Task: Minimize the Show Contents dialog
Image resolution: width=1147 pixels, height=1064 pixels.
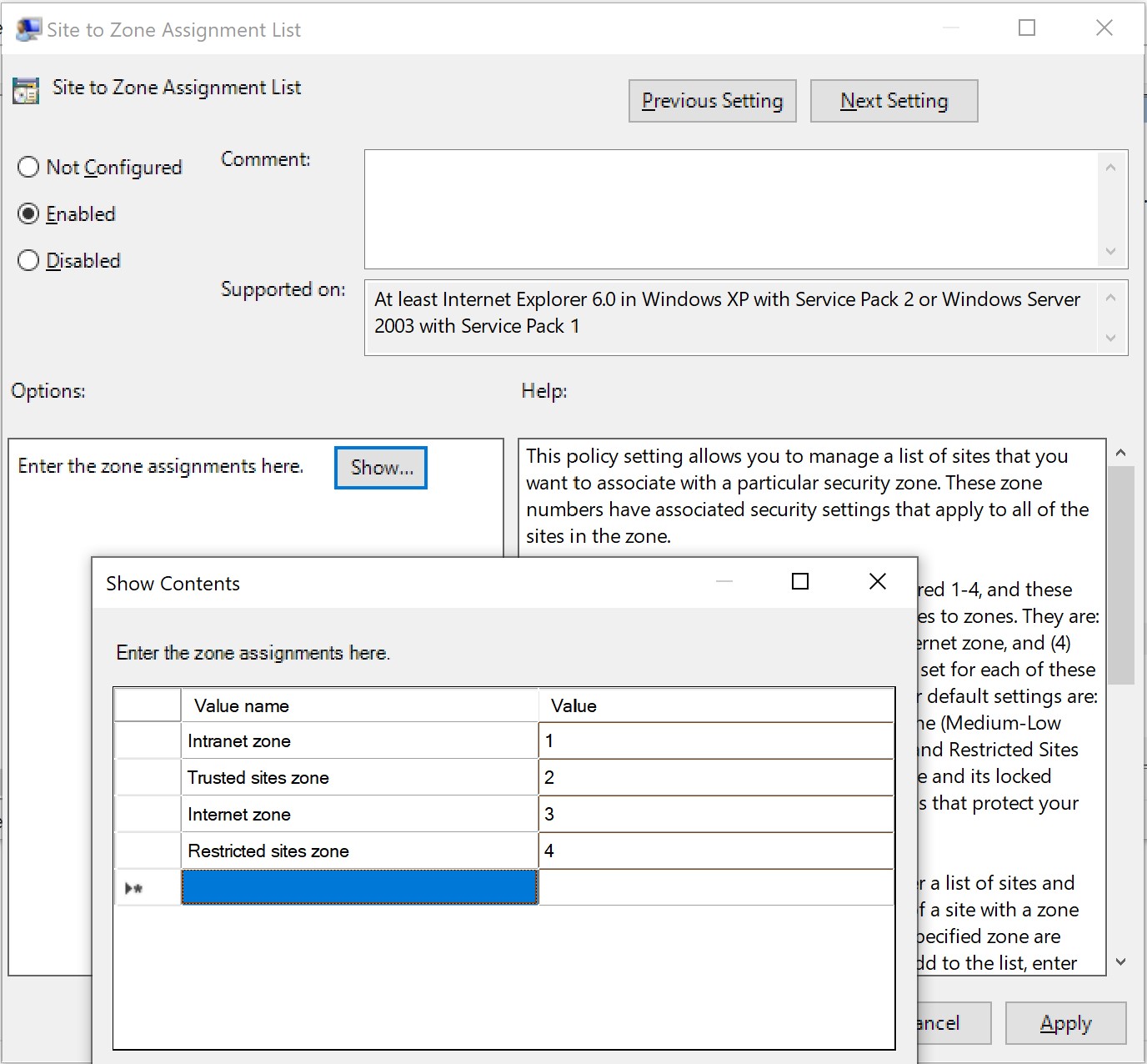Action: coord(724,581)
